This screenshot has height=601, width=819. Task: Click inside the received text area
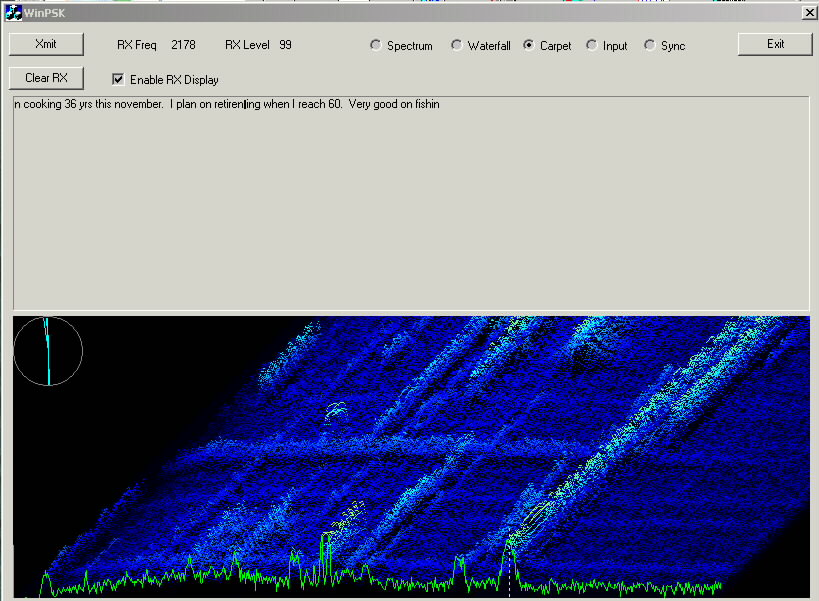click(411, 203)
